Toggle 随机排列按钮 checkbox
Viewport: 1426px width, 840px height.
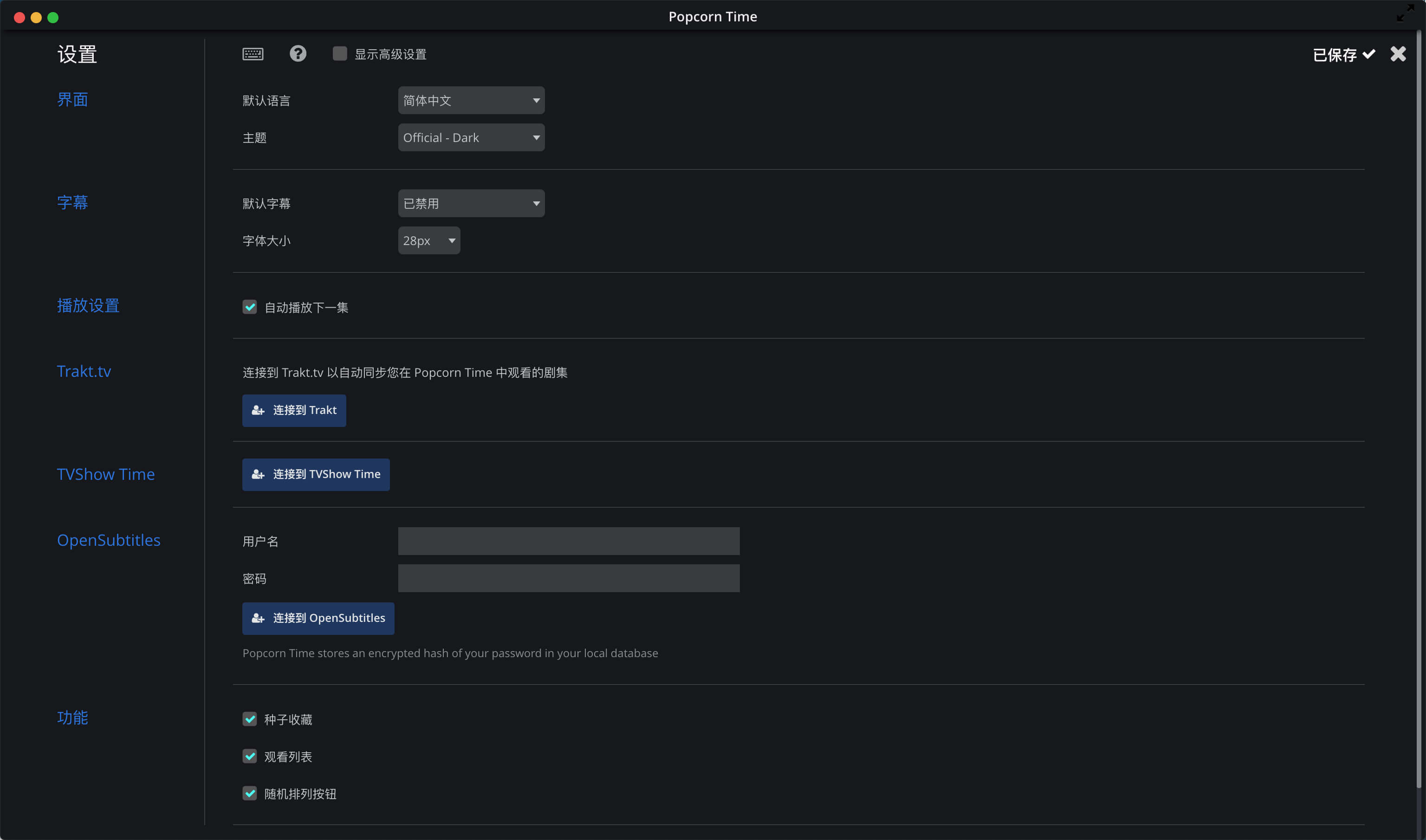tap(250, 794)
